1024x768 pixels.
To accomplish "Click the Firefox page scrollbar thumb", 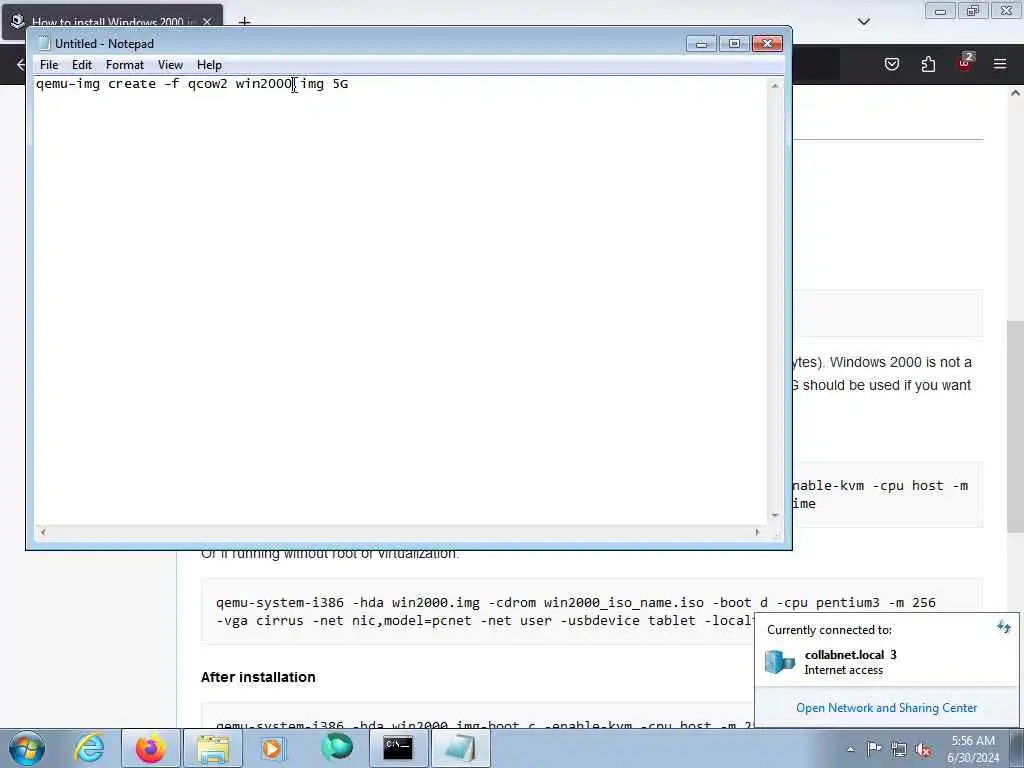I will tap(1015, 426).
